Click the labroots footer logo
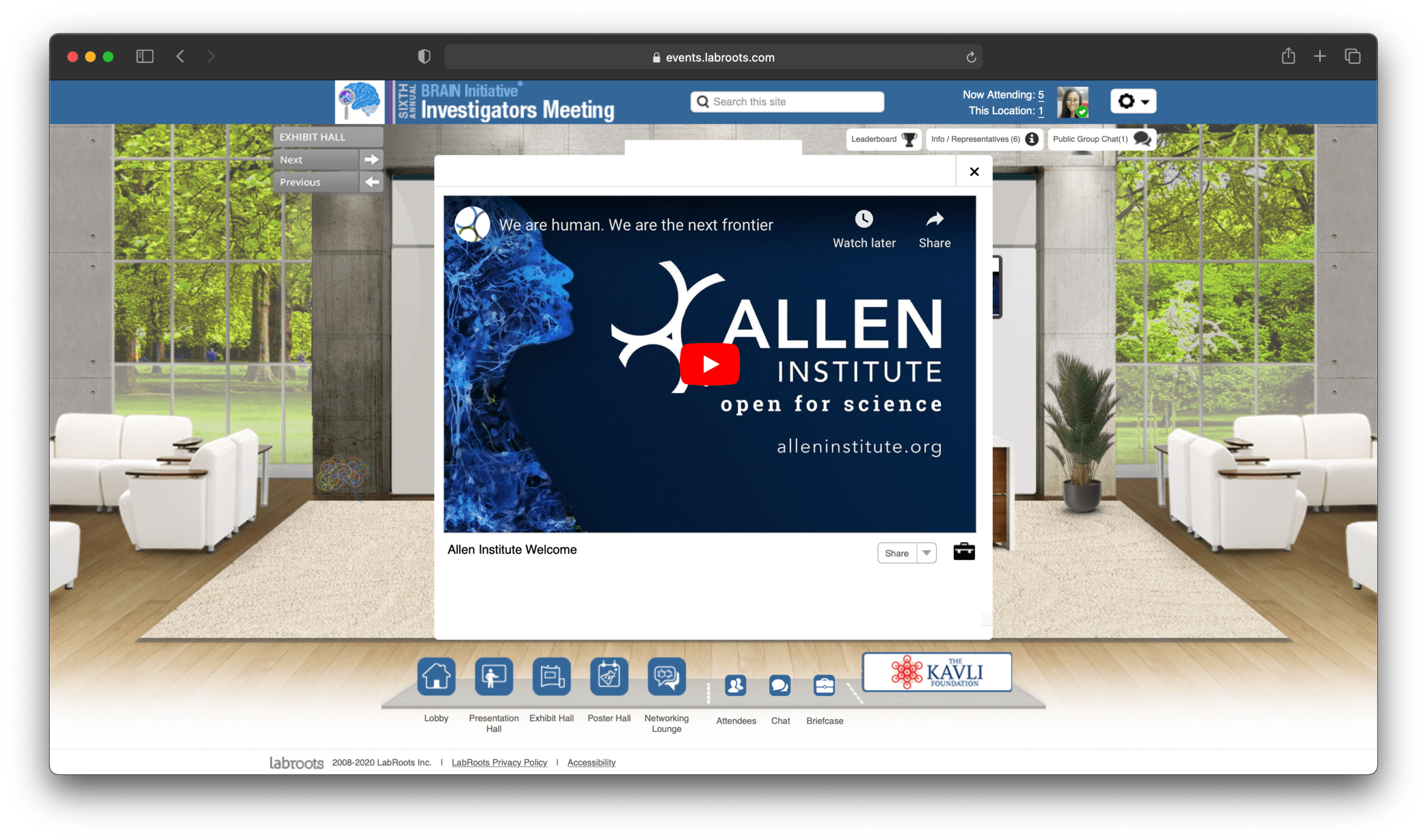Screen dimensions: 1427x840 click(296, 763)
